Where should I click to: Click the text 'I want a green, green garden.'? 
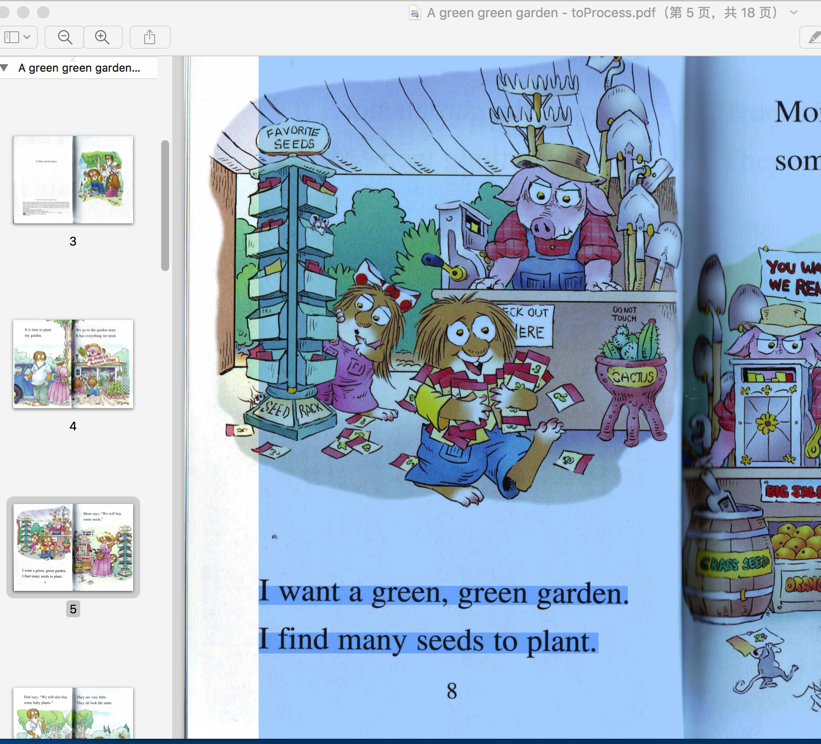(444, 594)
